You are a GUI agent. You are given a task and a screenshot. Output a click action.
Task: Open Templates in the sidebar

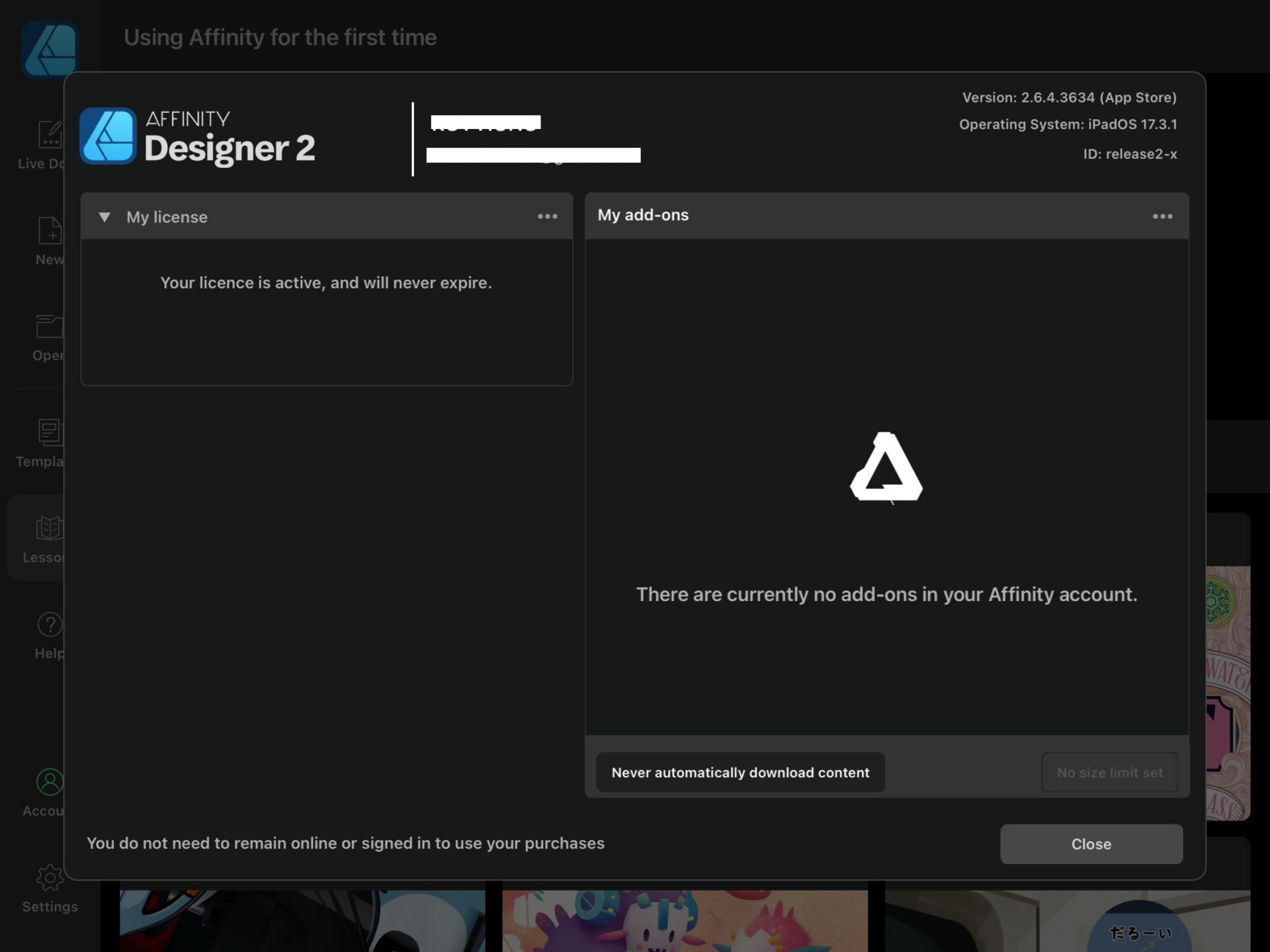coord(50,433)
